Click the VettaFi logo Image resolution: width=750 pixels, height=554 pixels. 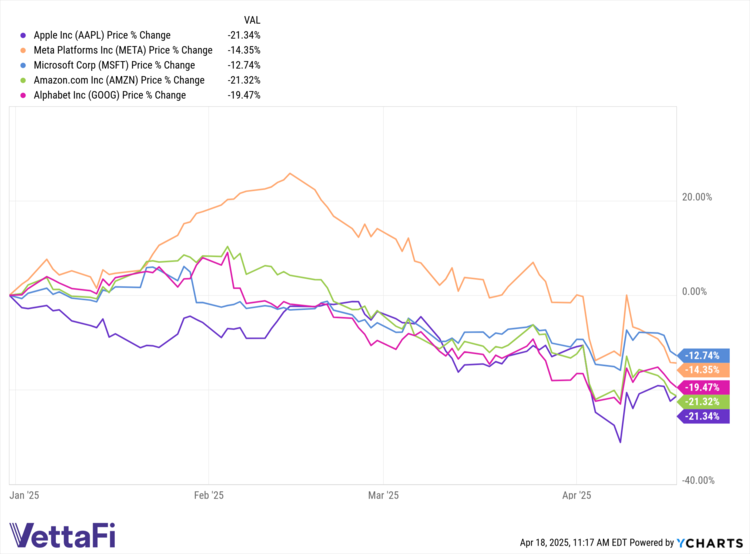coord(62,537)
